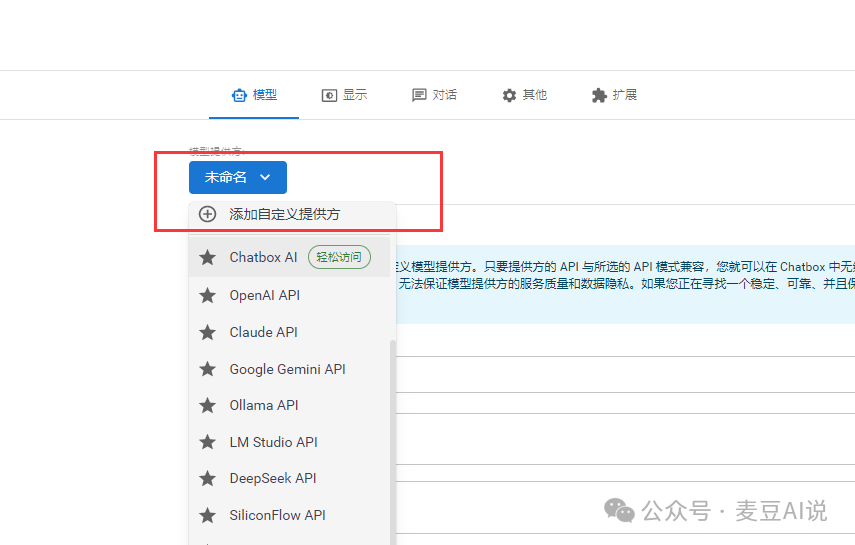Viewport: 855px width, 545px height.
Task: Click the star icon beside Google Gemini API
Action: pos(207,369)
